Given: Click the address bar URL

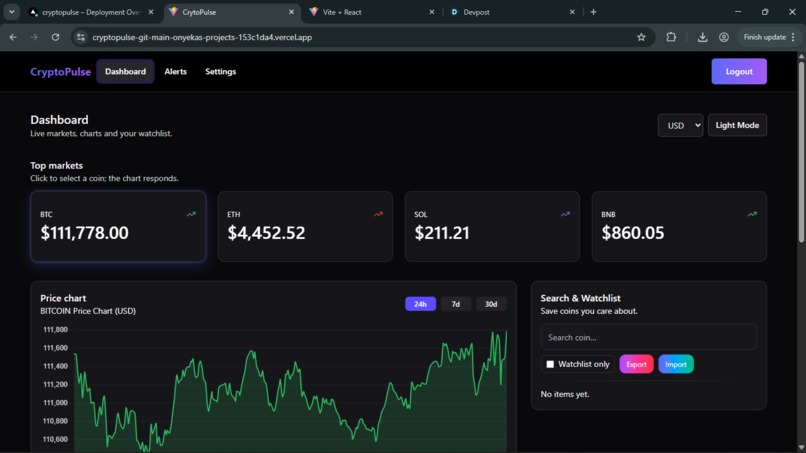Looking at the screenshot, I should pos(202,37).
